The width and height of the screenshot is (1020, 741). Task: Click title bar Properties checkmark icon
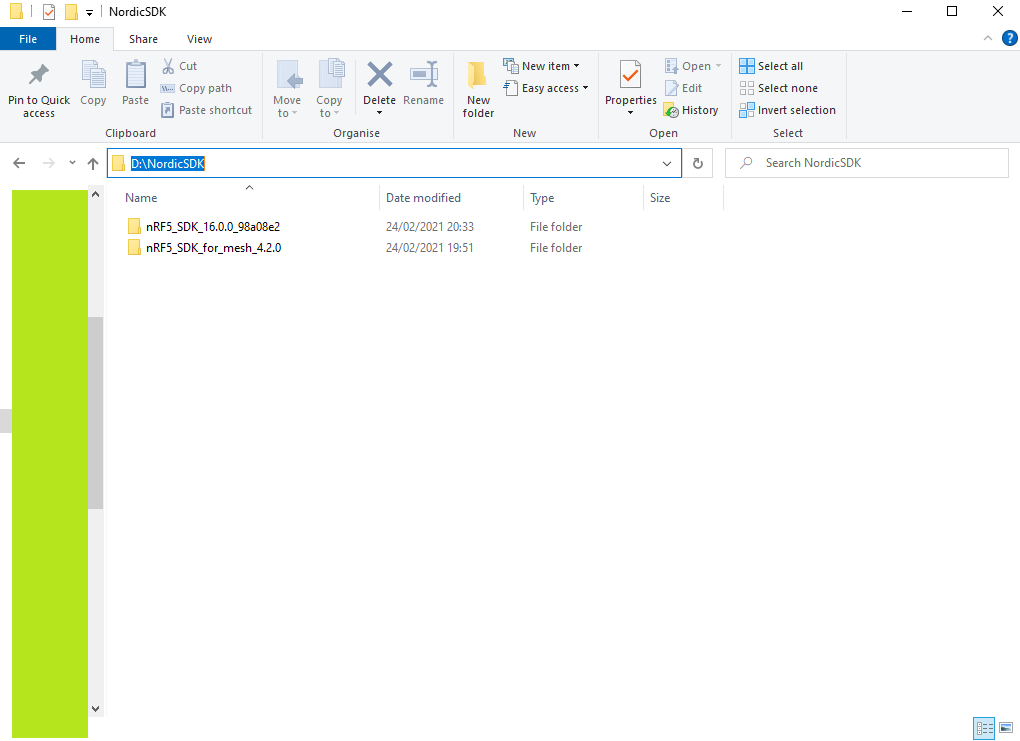(x=49, y=12)
